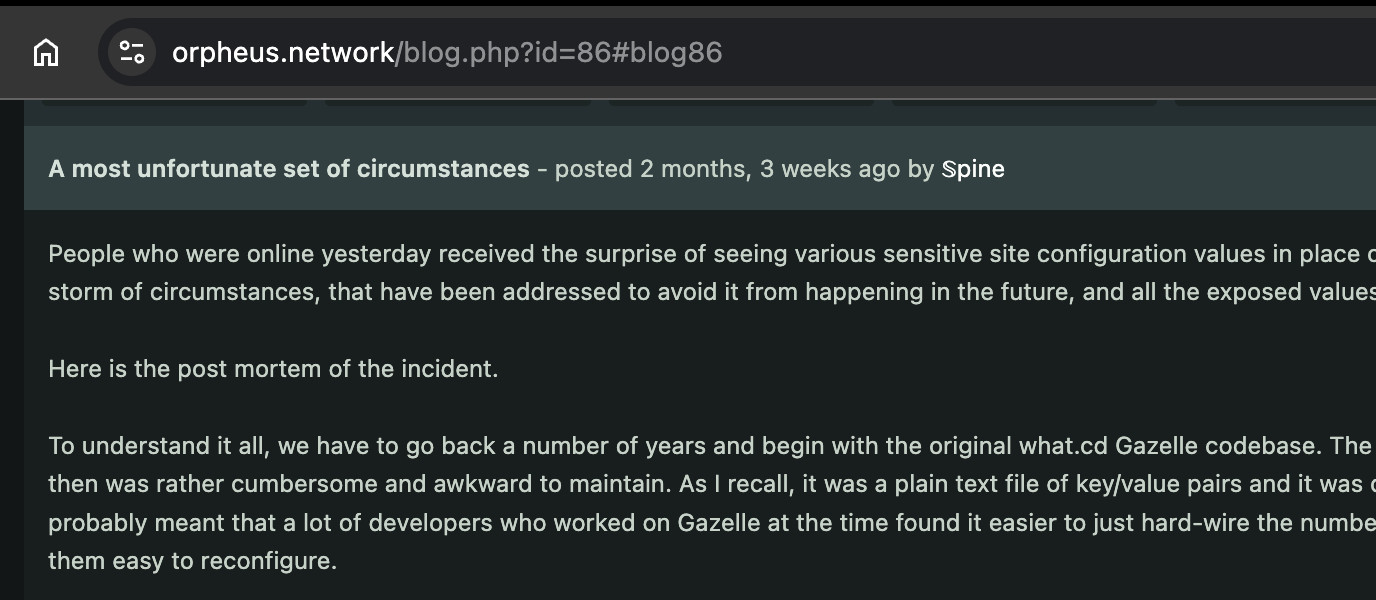
Task: Click the blog.php?id=86#blog86 URL path text
Action: tap(559, 53)
